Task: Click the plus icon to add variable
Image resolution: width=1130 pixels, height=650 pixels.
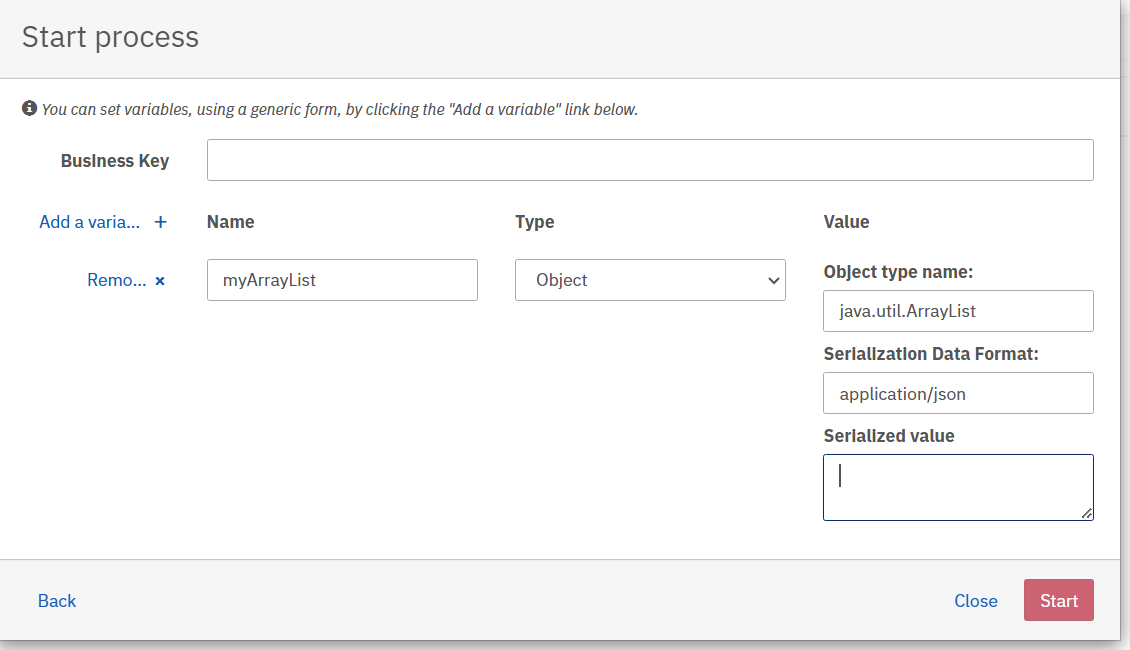Action: pyautogui.click(x=161, y=222)
